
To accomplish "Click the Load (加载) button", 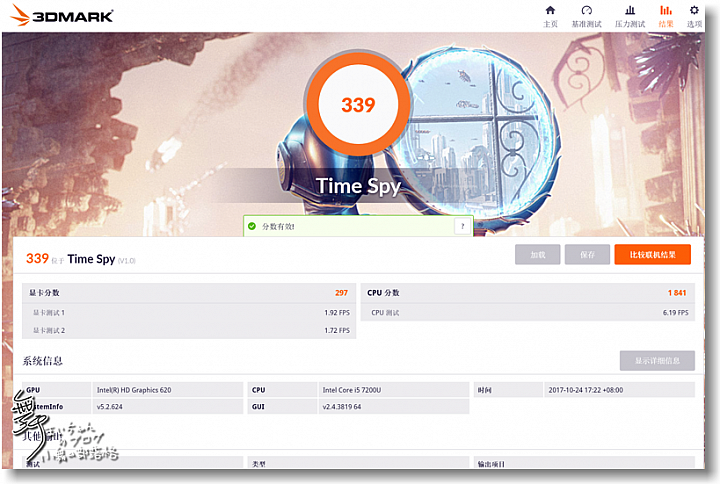I will (537, 254).
